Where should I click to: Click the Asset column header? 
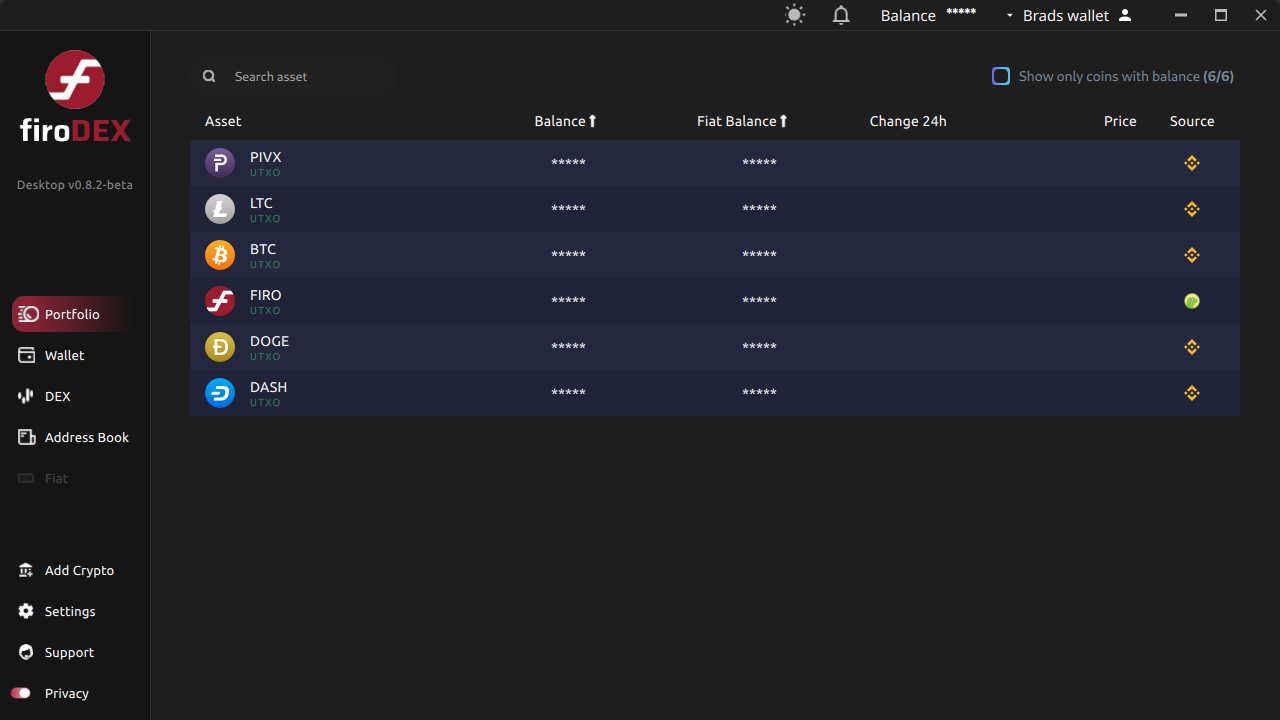[223, 121]
